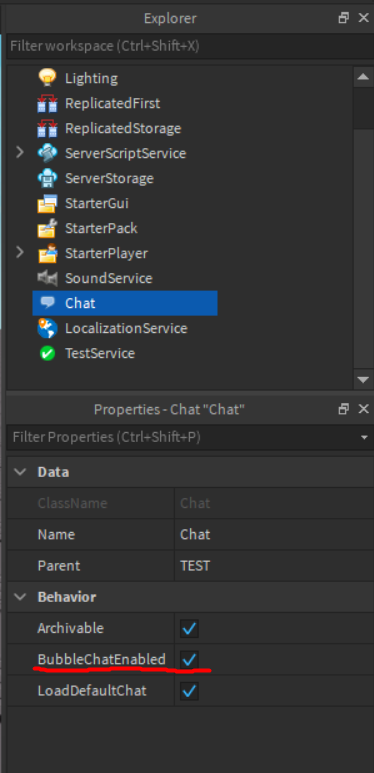Viewport: 374px width, 773px height.
Task: Click the Archivable property label
Action: tap(70, 628)
